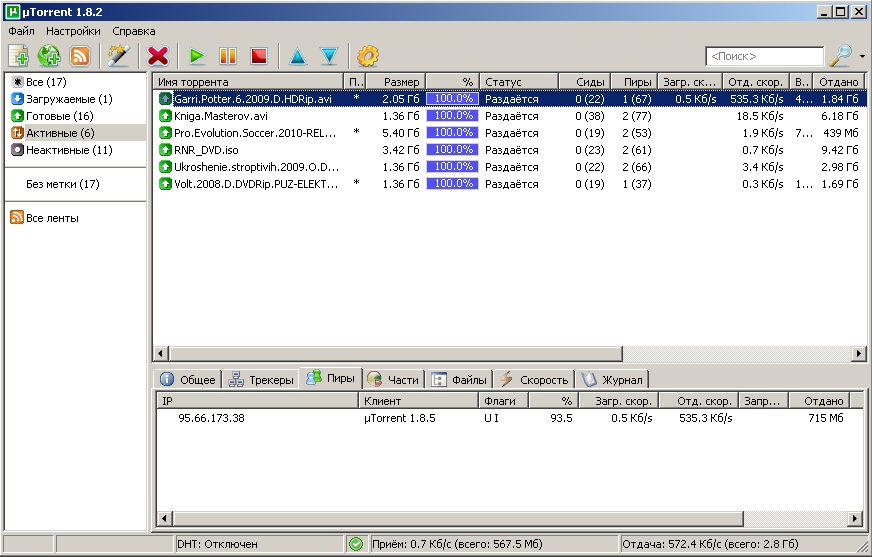Select Volt.2008.D.DVDRip torrent row
Viewport: 872px width, 557px height.
pos(509,184)
